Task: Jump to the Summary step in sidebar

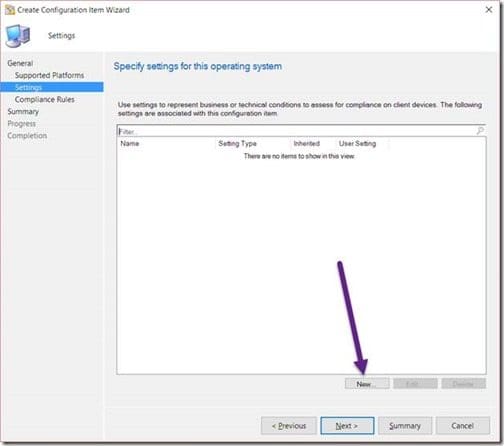Action: click(23, 112)
